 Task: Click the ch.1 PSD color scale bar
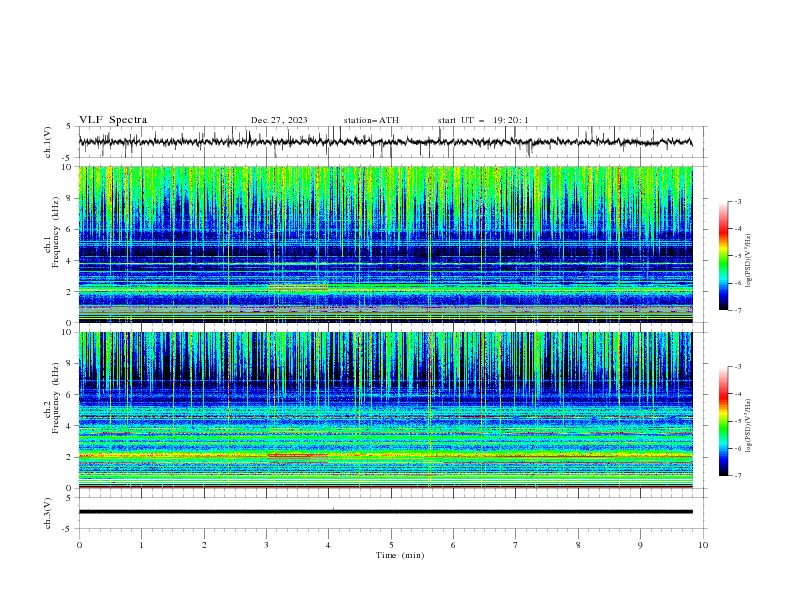click(723, 256)
